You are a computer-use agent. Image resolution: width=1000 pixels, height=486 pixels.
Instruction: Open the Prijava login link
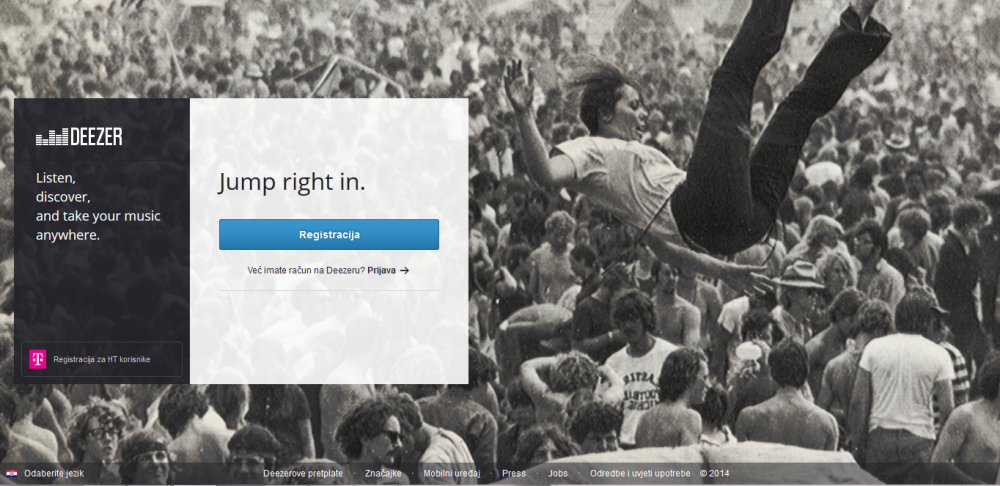point(381,270)
